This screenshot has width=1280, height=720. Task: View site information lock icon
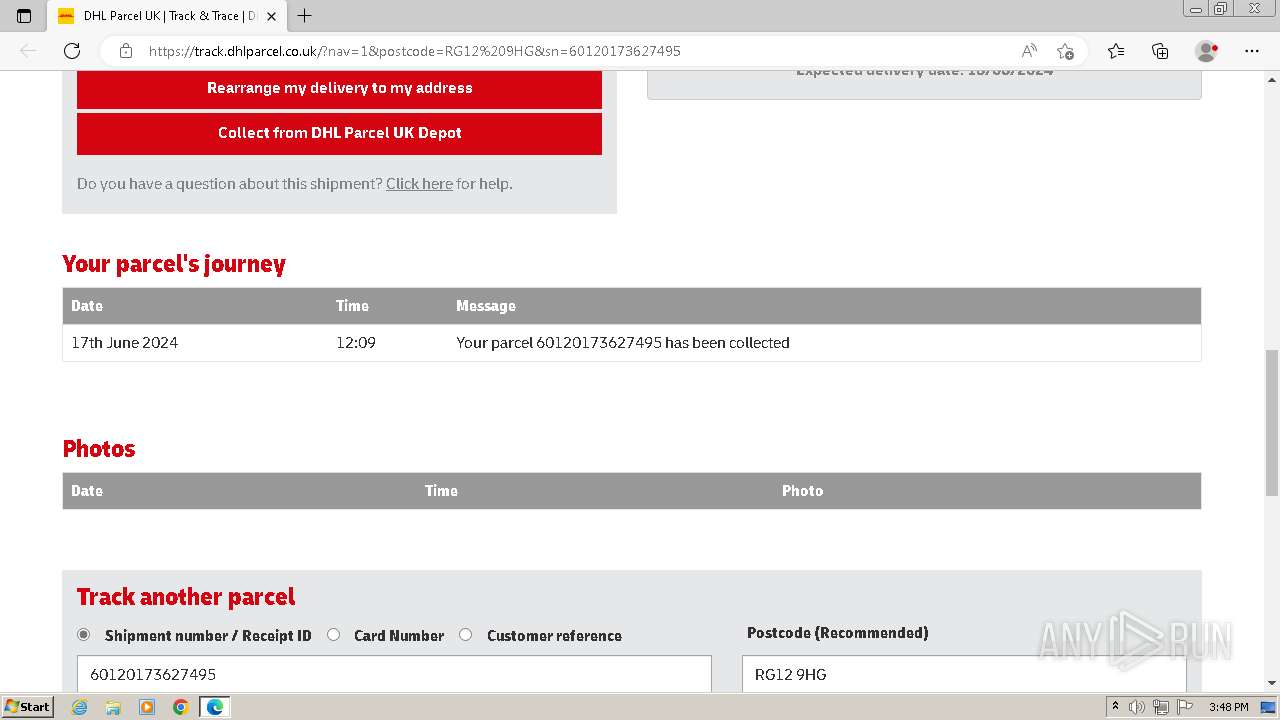coord(126,51)
